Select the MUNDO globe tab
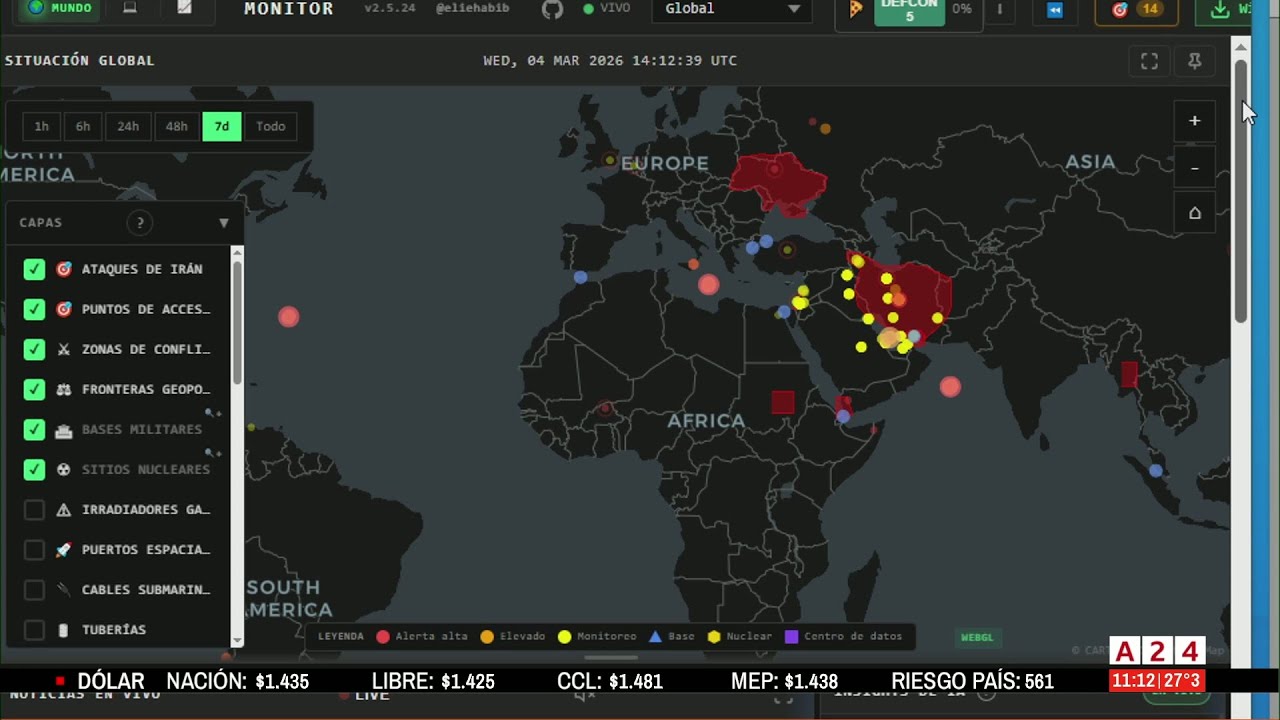The width and height of the screenshot is (1280, 720). [61, 8]
